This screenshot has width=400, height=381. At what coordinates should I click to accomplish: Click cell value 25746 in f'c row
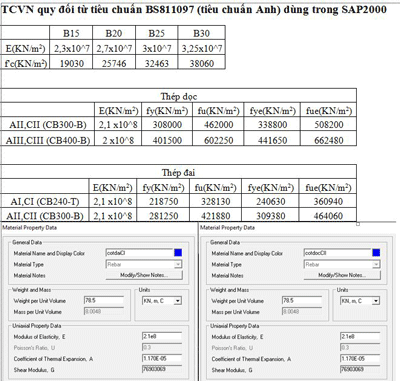coord(114,63)
